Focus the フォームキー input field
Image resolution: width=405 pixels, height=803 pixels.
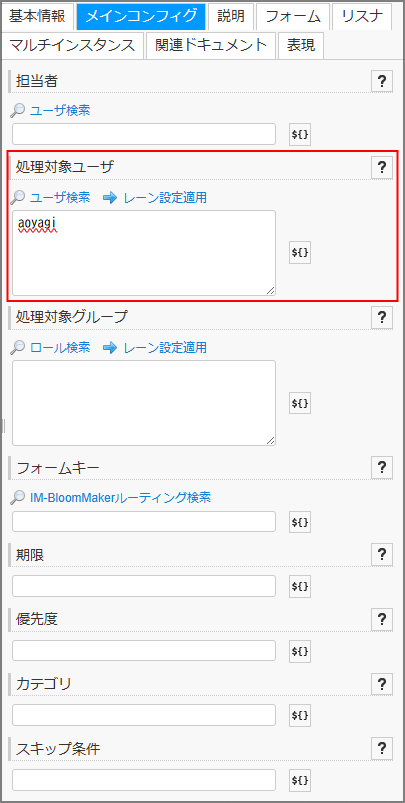point(144,522)
